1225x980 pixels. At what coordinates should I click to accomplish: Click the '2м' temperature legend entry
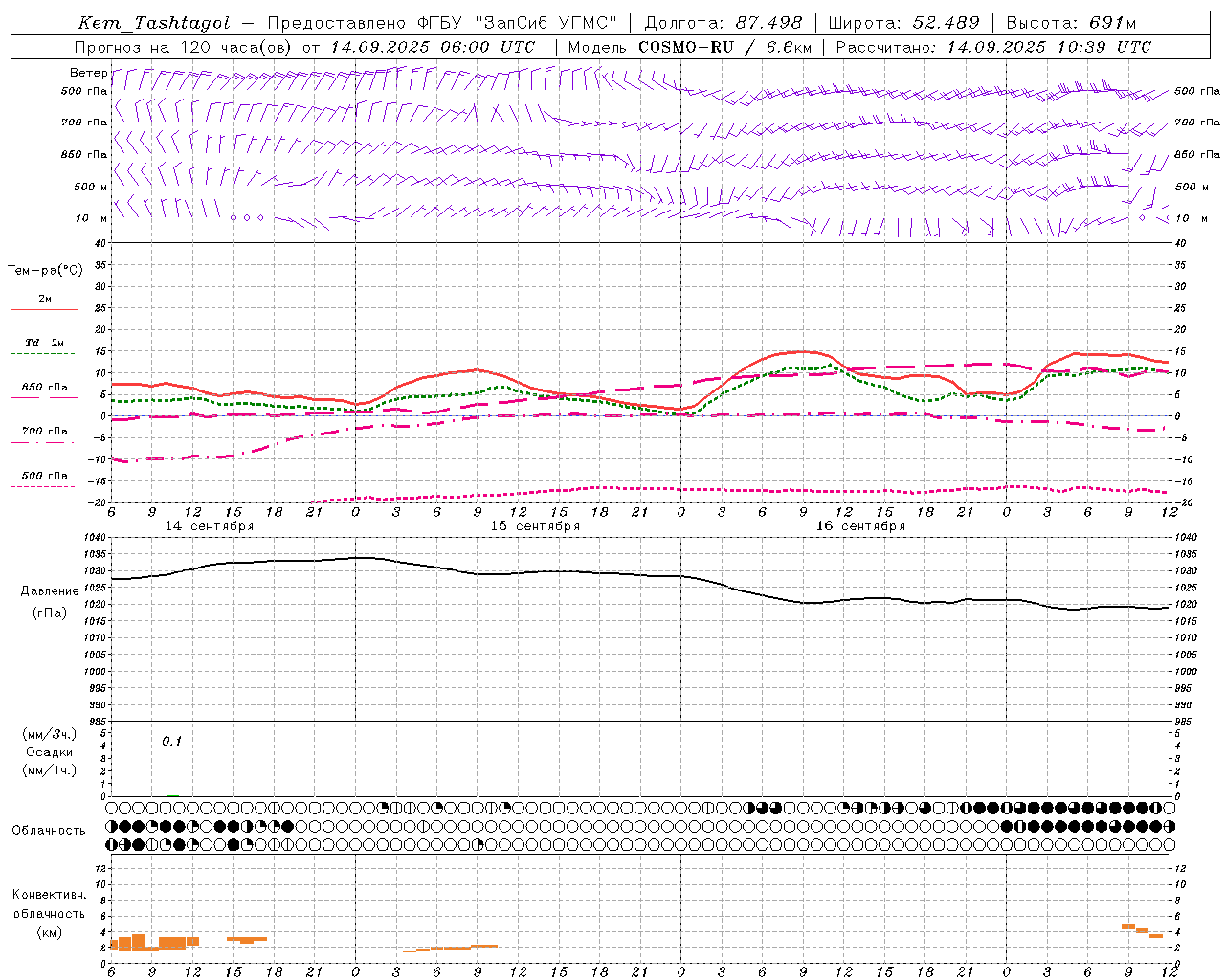pyautogui.click(x=45, y=299)
